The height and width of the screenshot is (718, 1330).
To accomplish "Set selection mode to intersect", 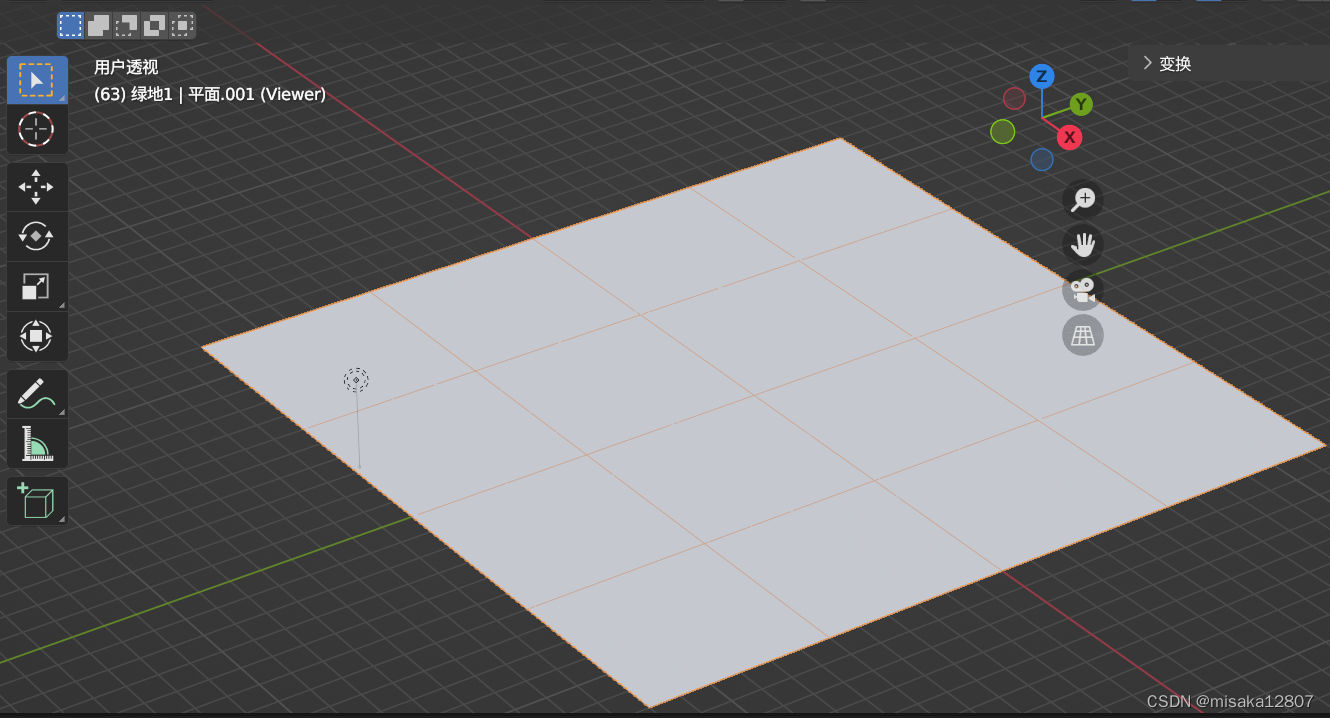I will tap(182, 25).
